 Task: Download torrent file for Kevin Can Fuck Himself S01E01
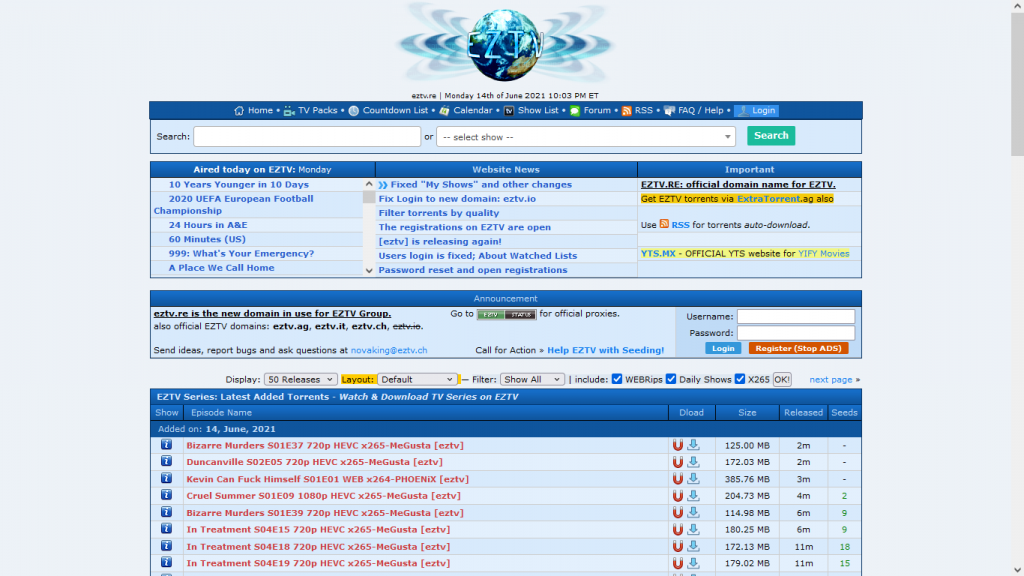[x=694, y=479]
